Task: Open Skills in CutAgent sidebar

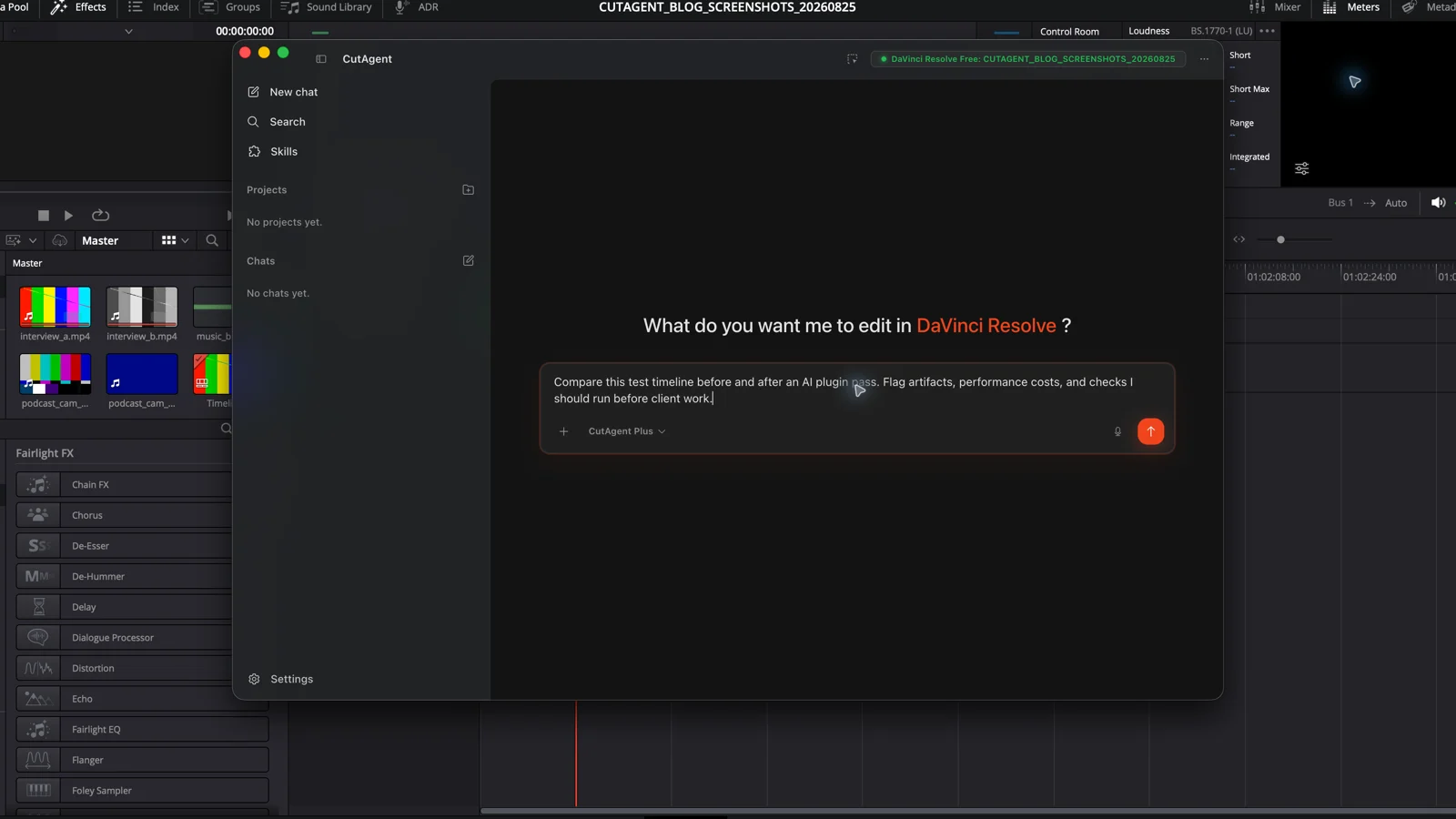Action: 272,152
